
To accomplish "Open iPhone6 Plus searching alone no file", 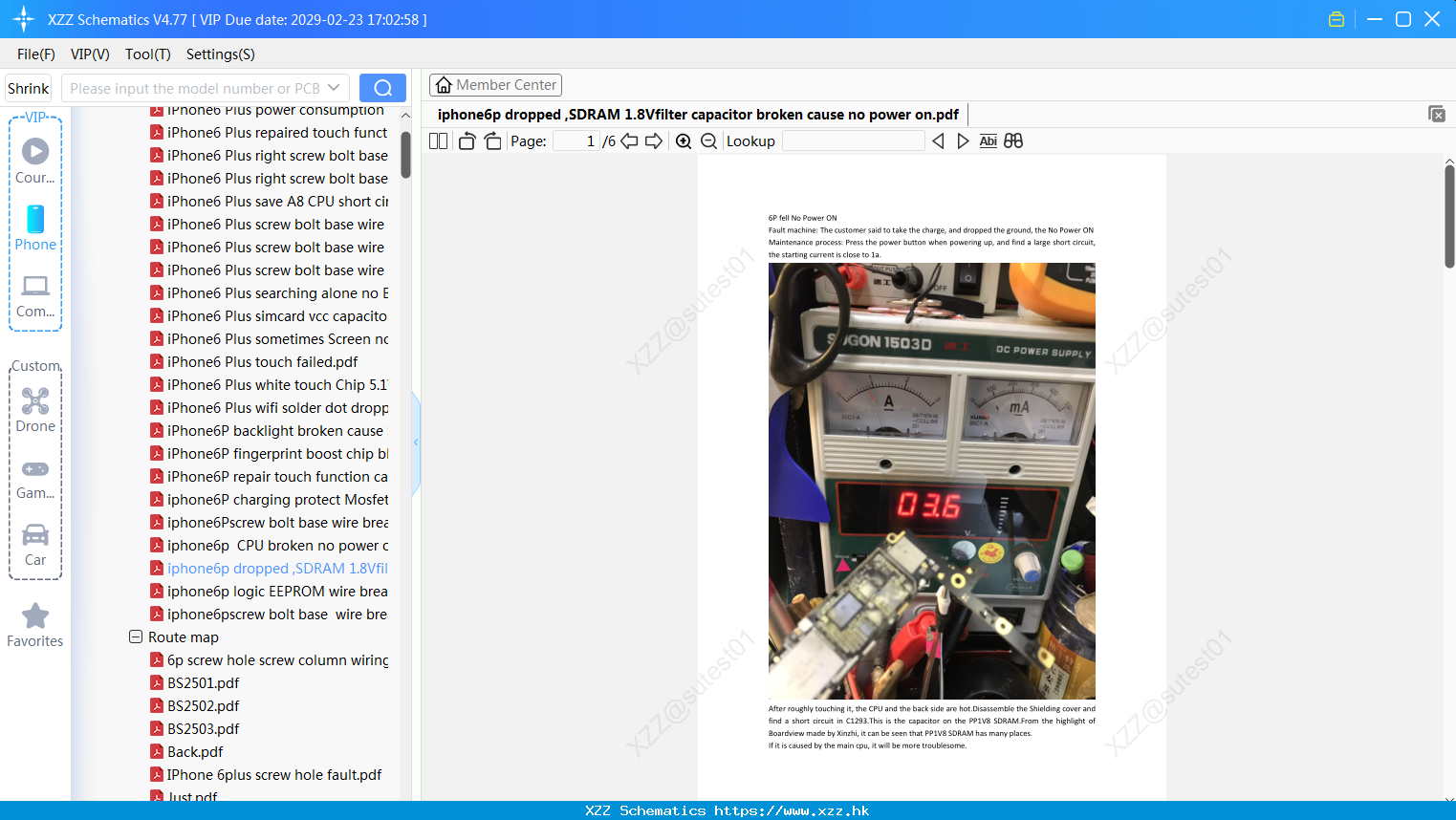I will 270,292.
